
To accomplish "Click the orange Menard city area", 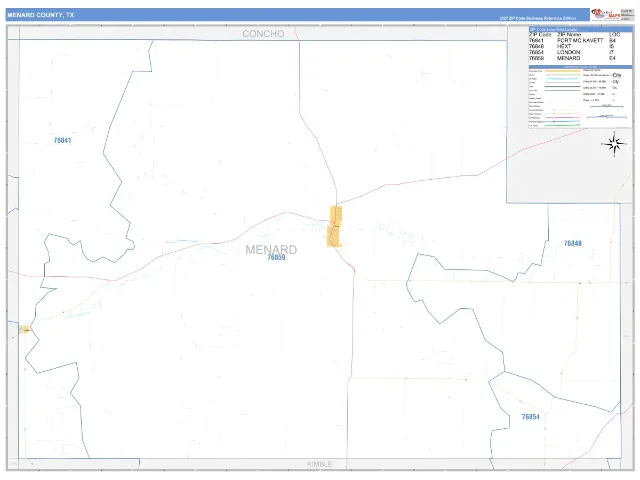I will tap(335, 227).
